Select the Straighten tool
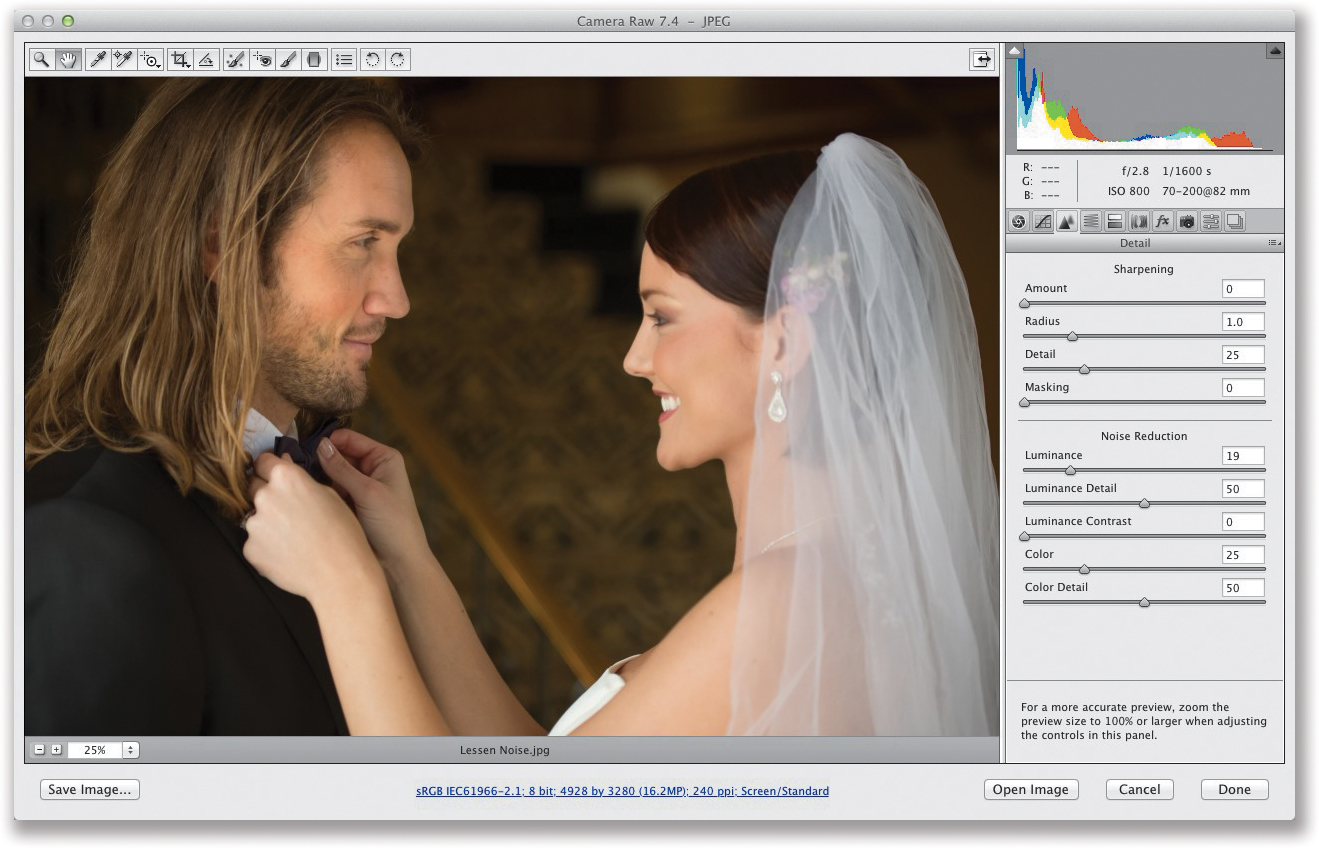 206,60
